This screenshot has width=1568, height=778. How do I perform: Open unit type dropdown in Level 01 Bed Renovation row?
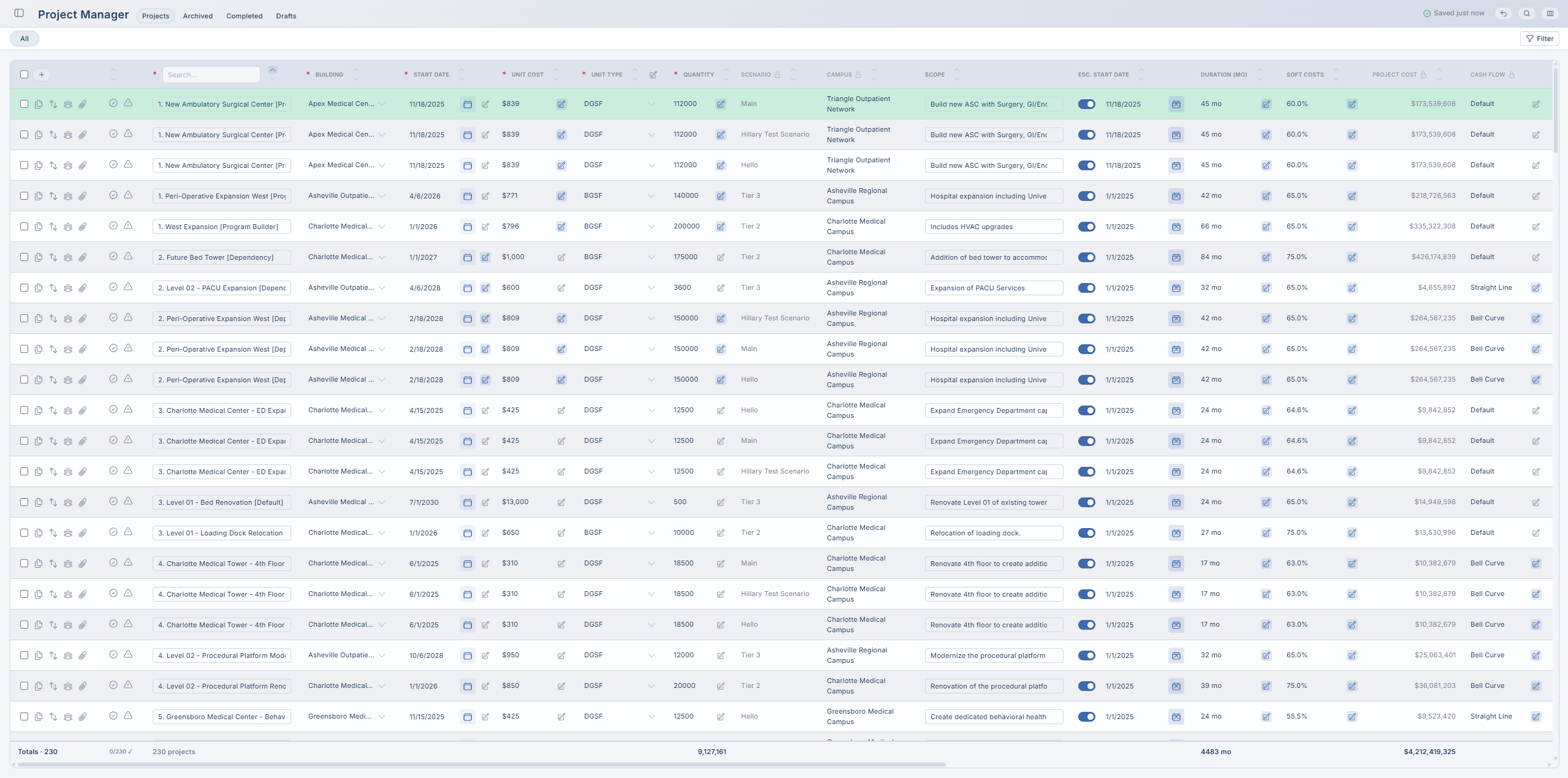(620, 502)
